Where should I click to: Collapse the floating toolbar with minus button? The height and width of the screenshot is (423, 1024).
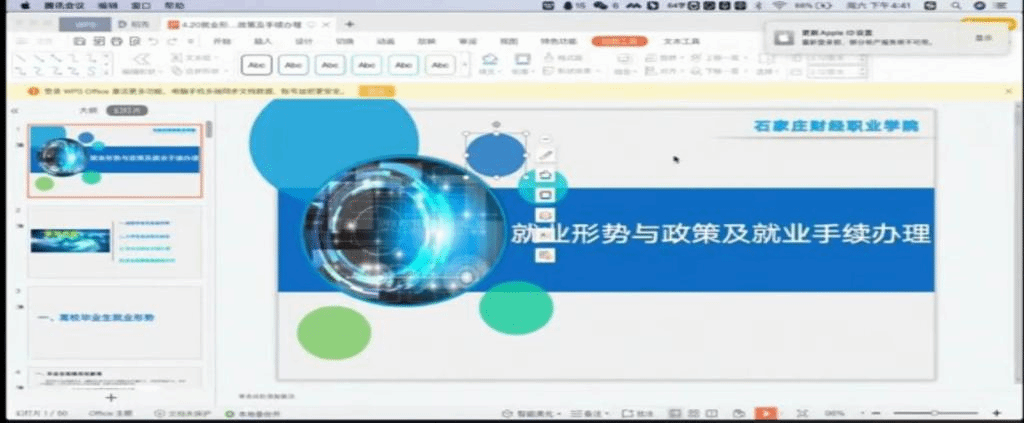pyautogui.click(x=545, y=138)
